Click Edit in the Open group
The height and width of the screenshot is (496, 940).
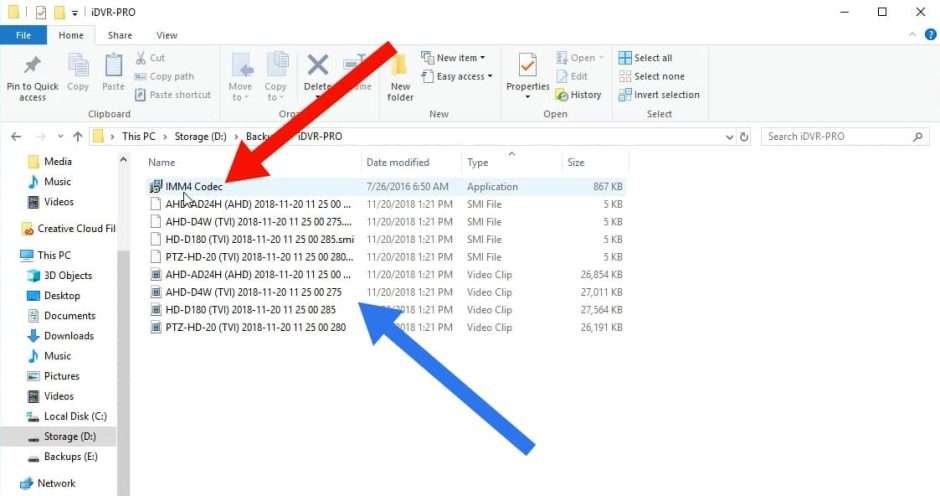coord(572,76)
